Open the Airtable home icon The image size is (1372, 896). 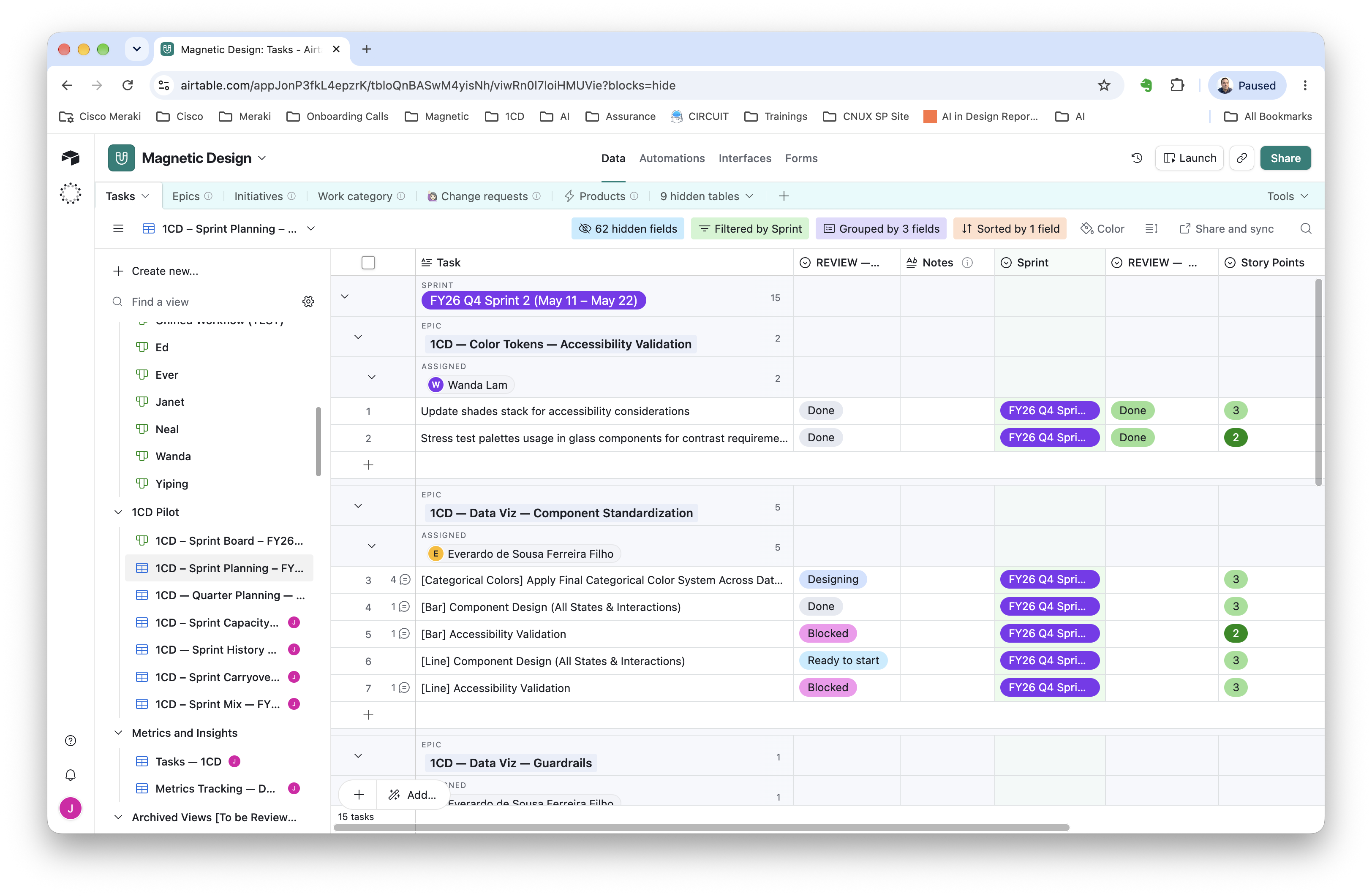pyautogui.click(x=70, y=158)
